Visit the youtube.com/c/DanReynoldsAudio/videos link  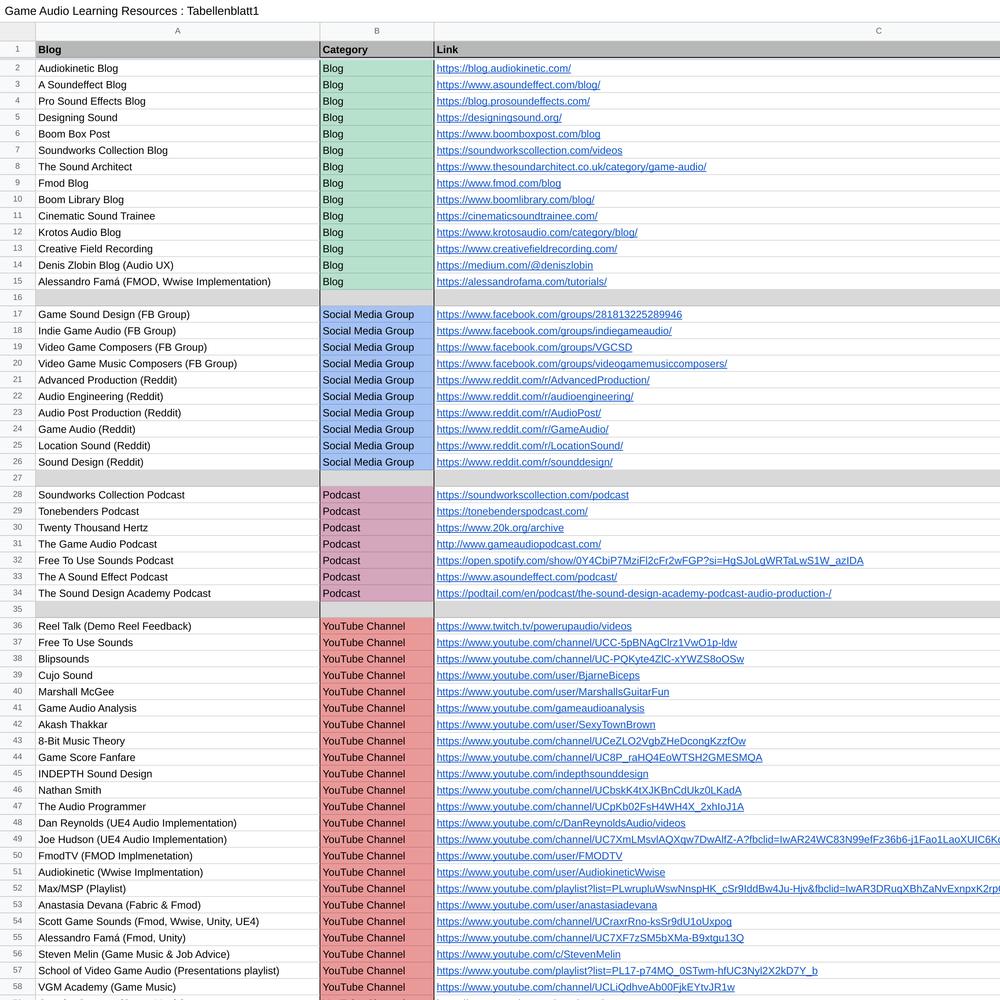pyautogui.click(x=561, y=823)
